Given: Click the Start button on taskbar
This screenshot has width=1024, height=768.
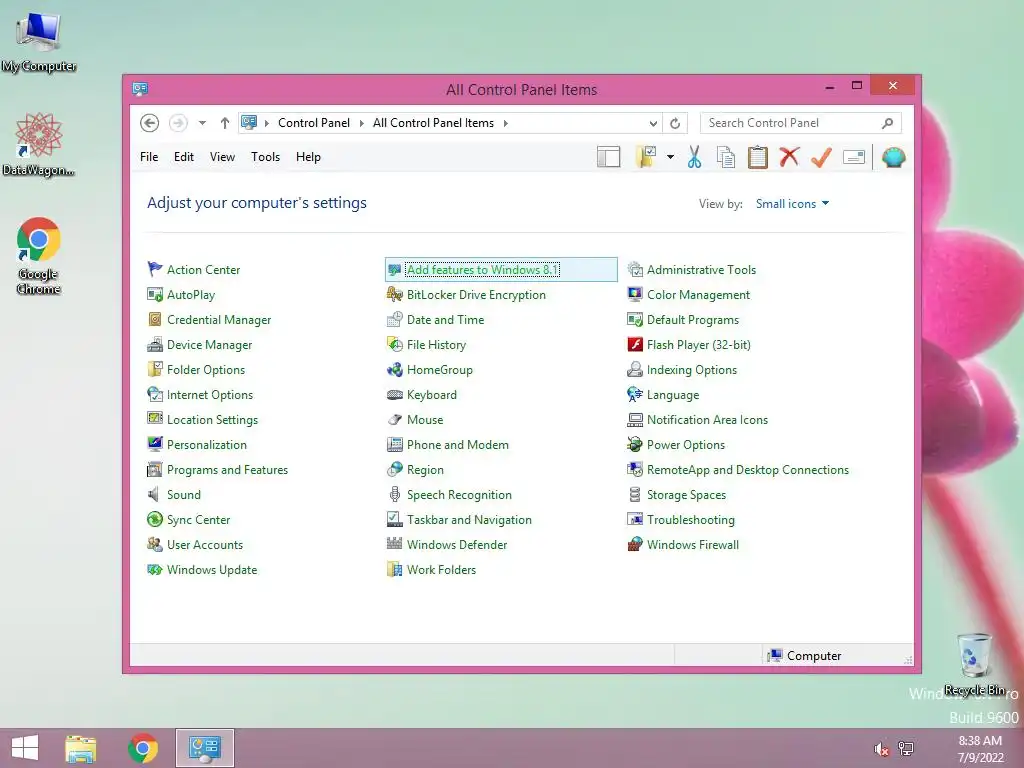Looking at the screenshot, I should tap(25, 748).
